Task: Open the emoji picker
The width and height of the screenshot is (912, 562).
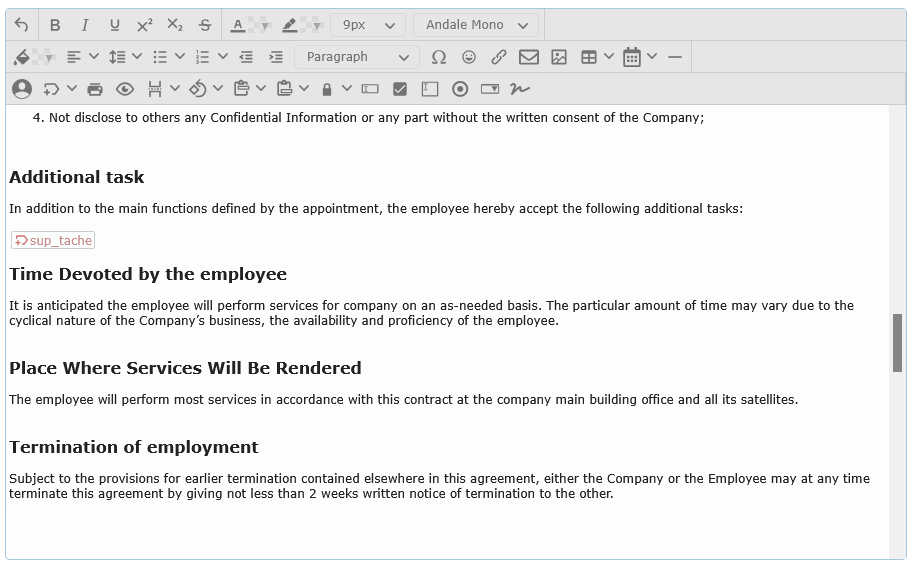Action: click(469, 57)
